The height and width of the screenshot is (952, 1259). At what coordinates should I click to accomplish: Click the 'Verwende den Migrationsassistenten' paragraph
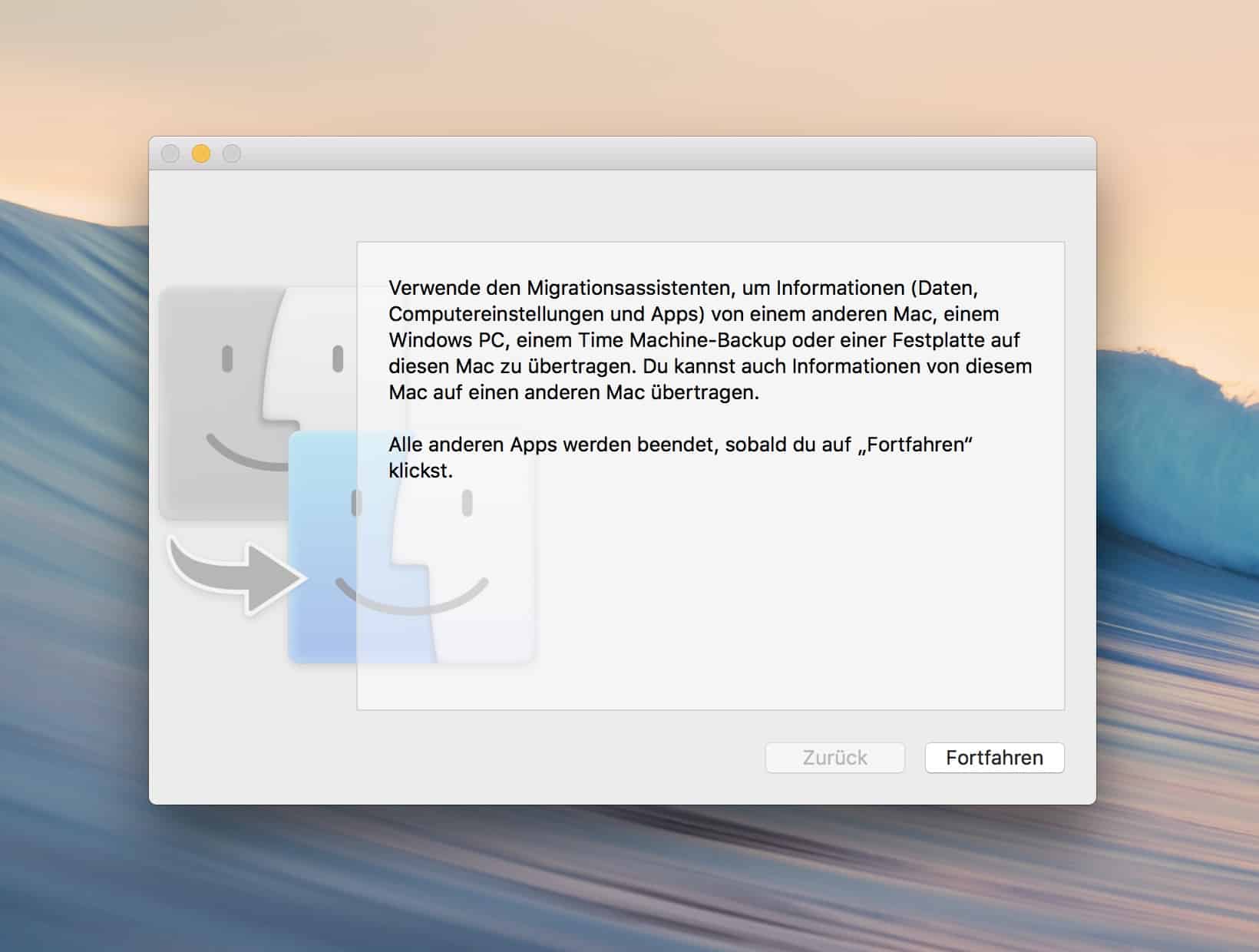coord(710,340)
